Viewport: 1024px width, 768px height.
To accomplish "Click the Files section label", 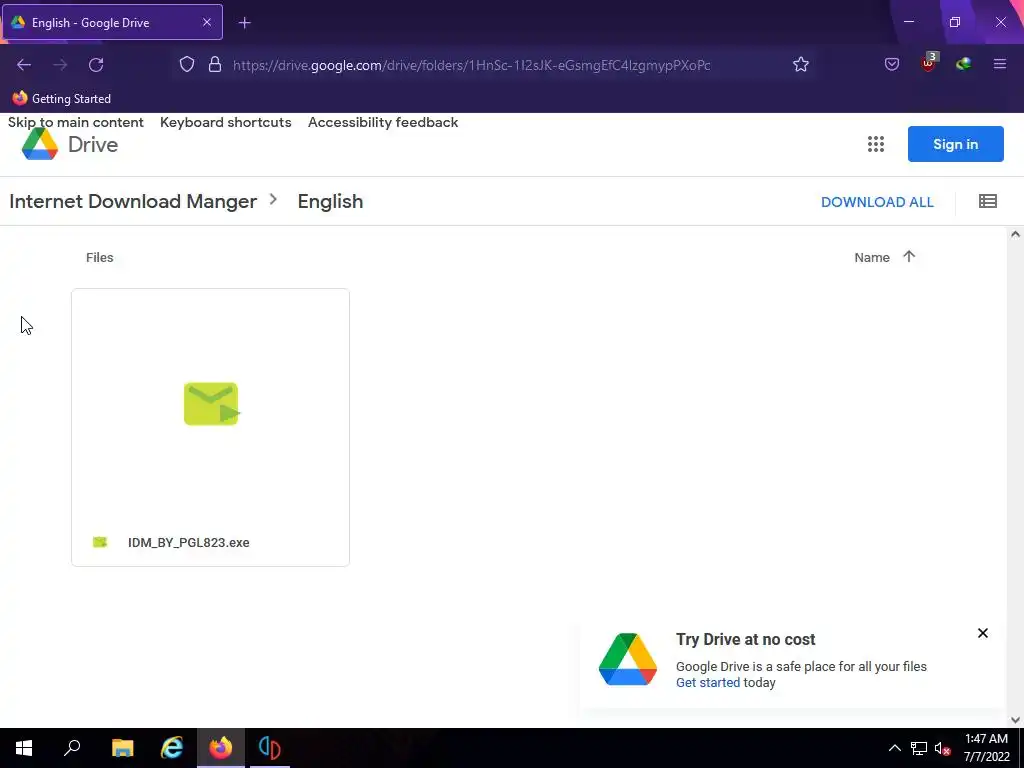I will click(x=100, y=257).
